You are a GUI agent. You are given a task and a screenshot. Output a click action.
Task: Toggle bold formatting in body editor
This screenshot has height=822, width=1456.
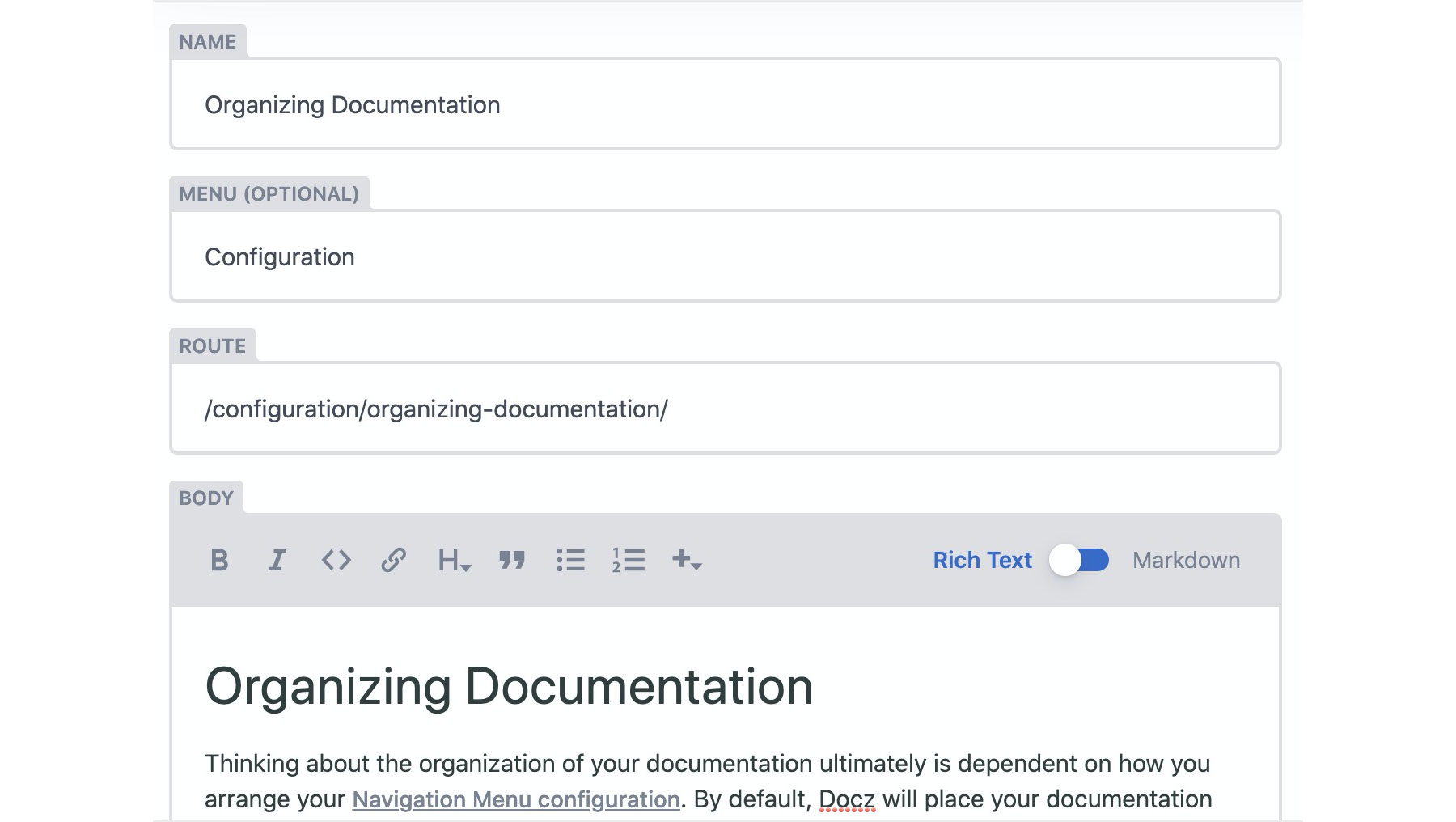219,560
